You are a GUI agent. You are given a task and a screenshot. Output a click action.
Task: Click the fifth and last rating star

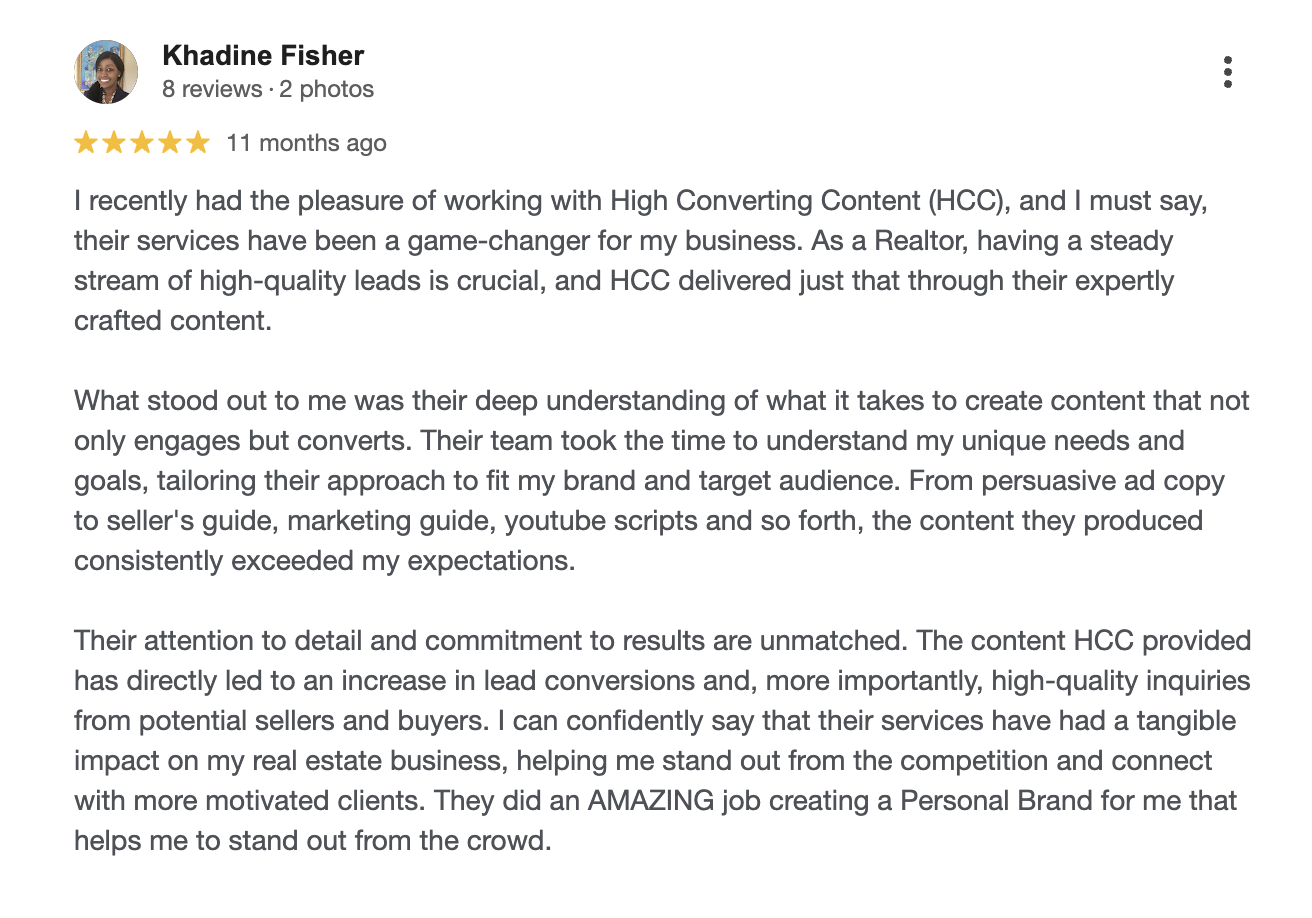(x=198, y=143)
